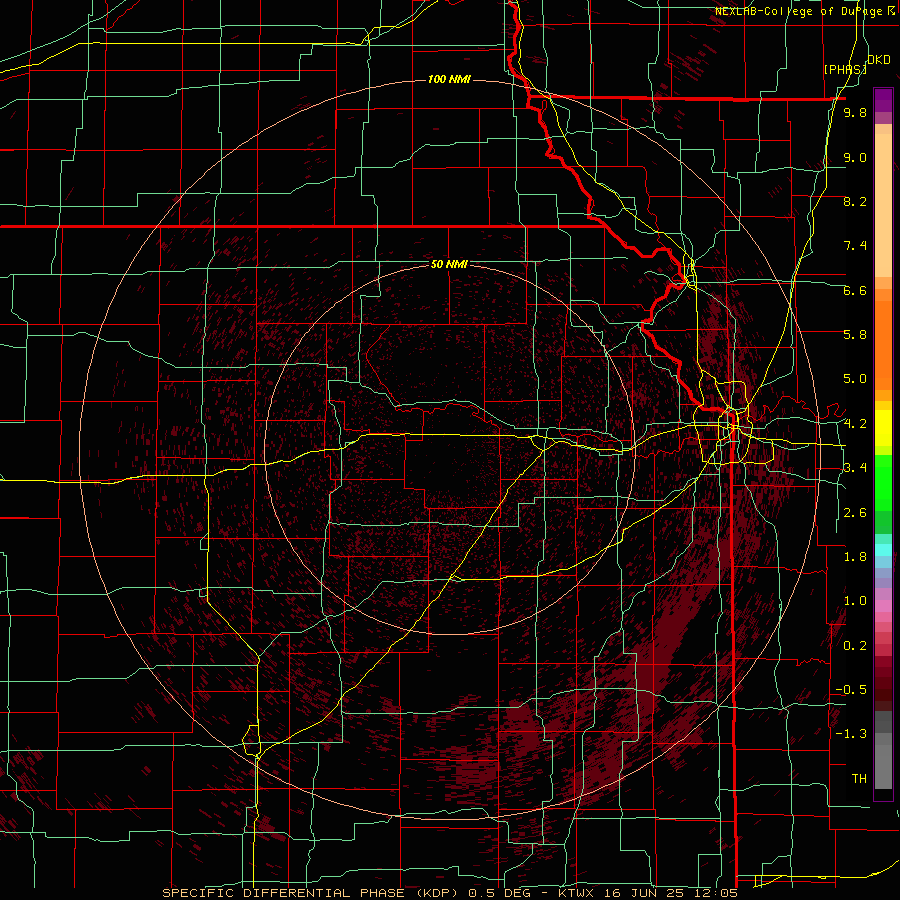
Task: Click the 0.5 DEG elevation text
Action: (500, 893)
